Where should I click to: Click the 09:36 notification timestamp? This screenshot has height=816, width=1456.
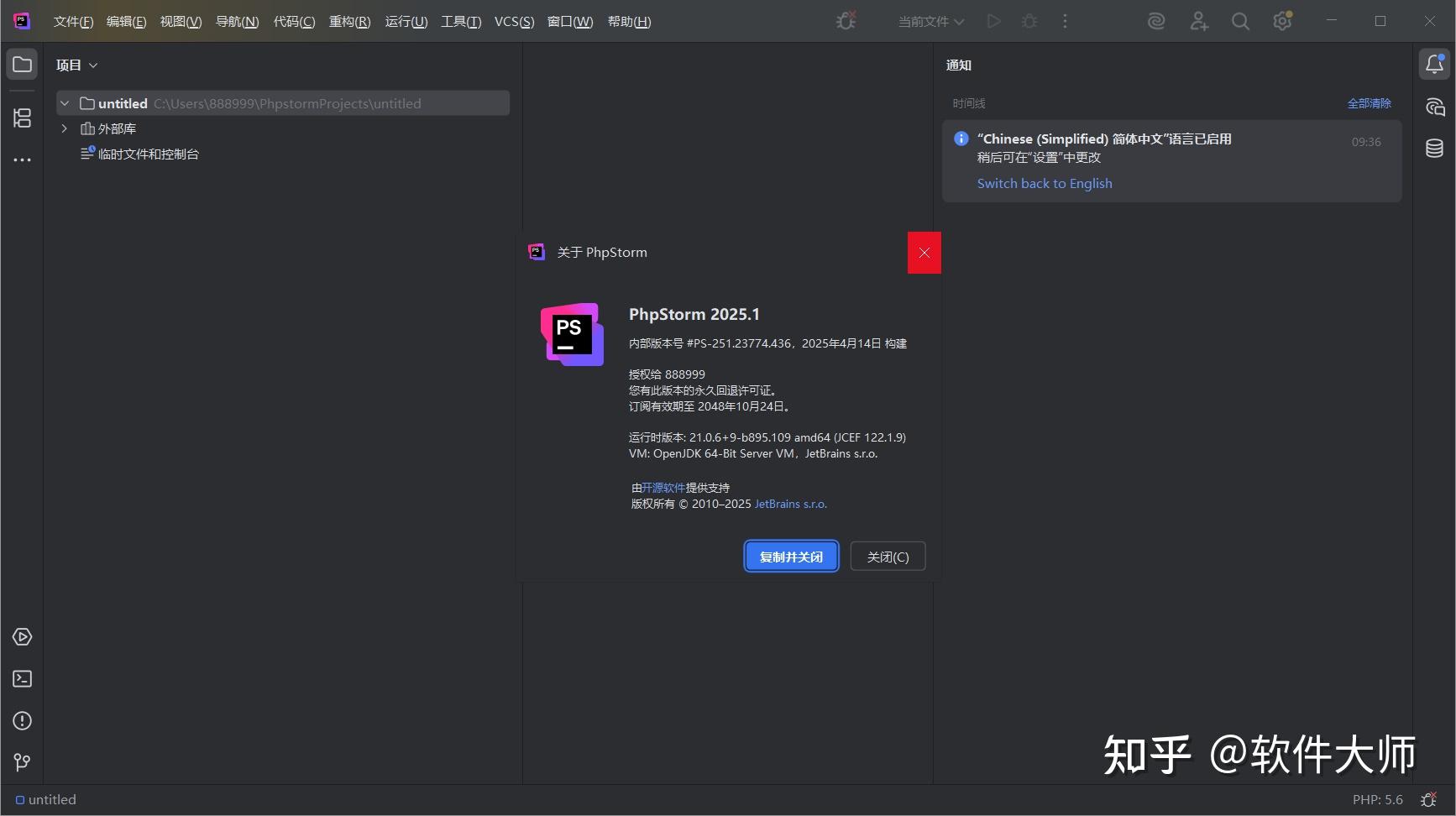tap(1366, 142)
